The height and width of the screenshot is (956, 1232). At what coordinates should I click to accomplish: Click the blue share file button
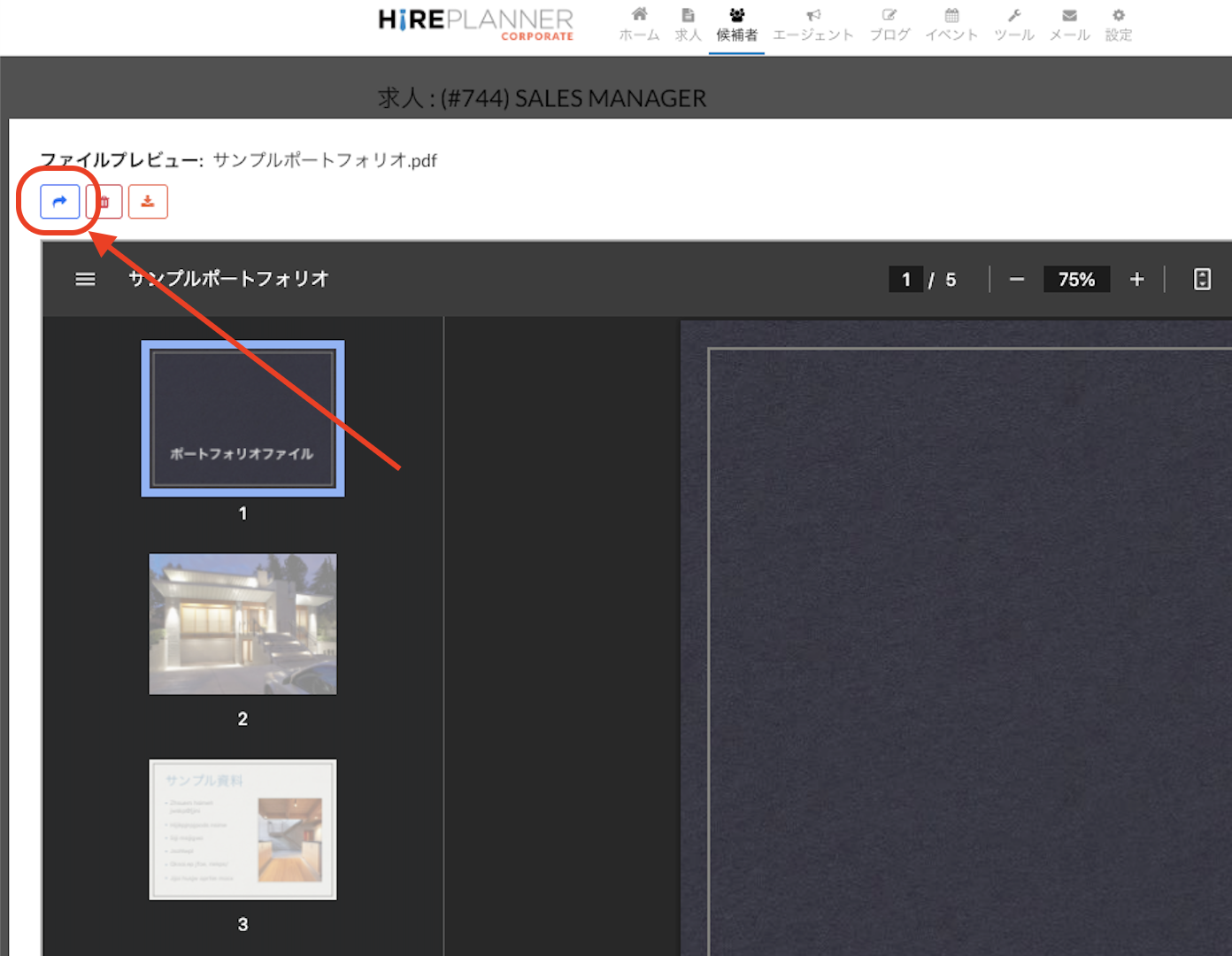click(59, 202)
